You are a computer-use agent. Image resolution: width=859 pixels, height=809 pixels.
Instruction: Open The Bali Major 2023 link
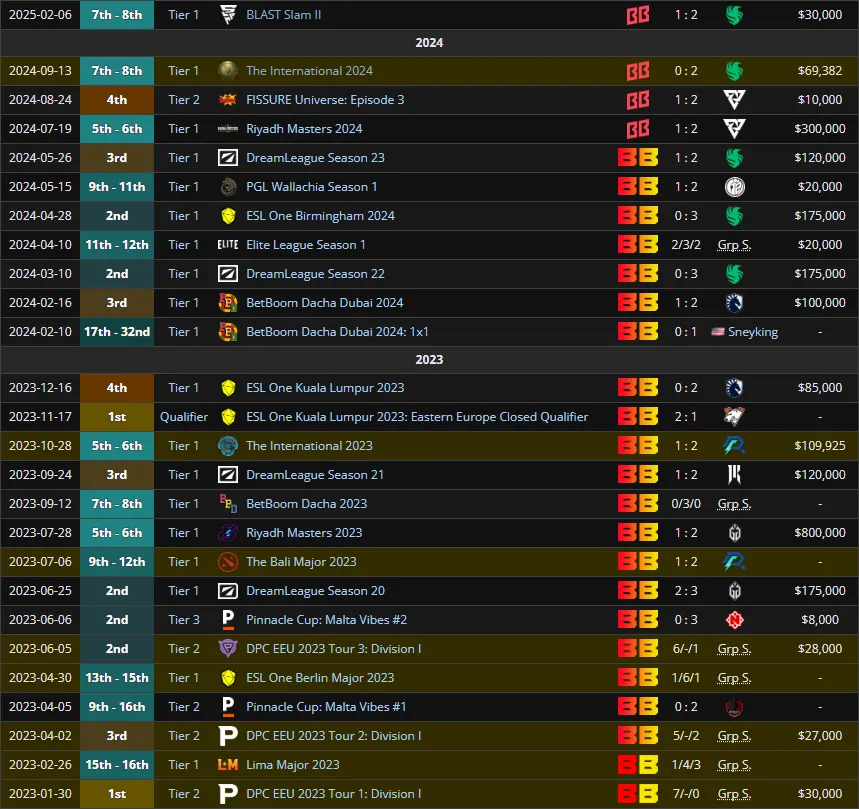(x=301, y=562)
